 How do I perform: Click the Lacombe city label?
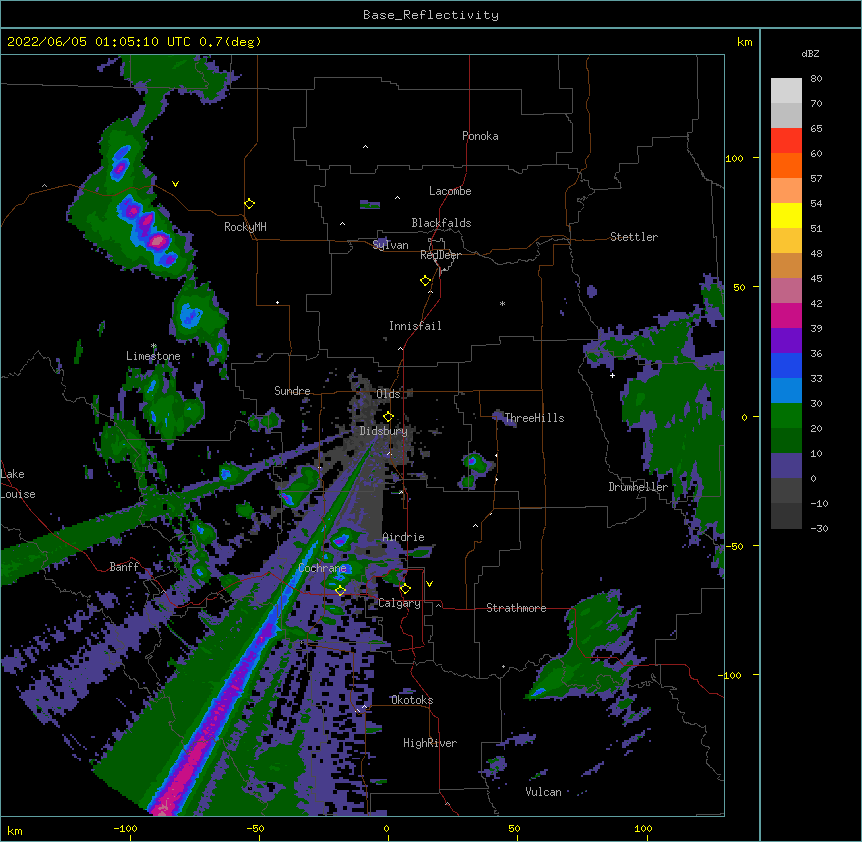click(450, 191)
